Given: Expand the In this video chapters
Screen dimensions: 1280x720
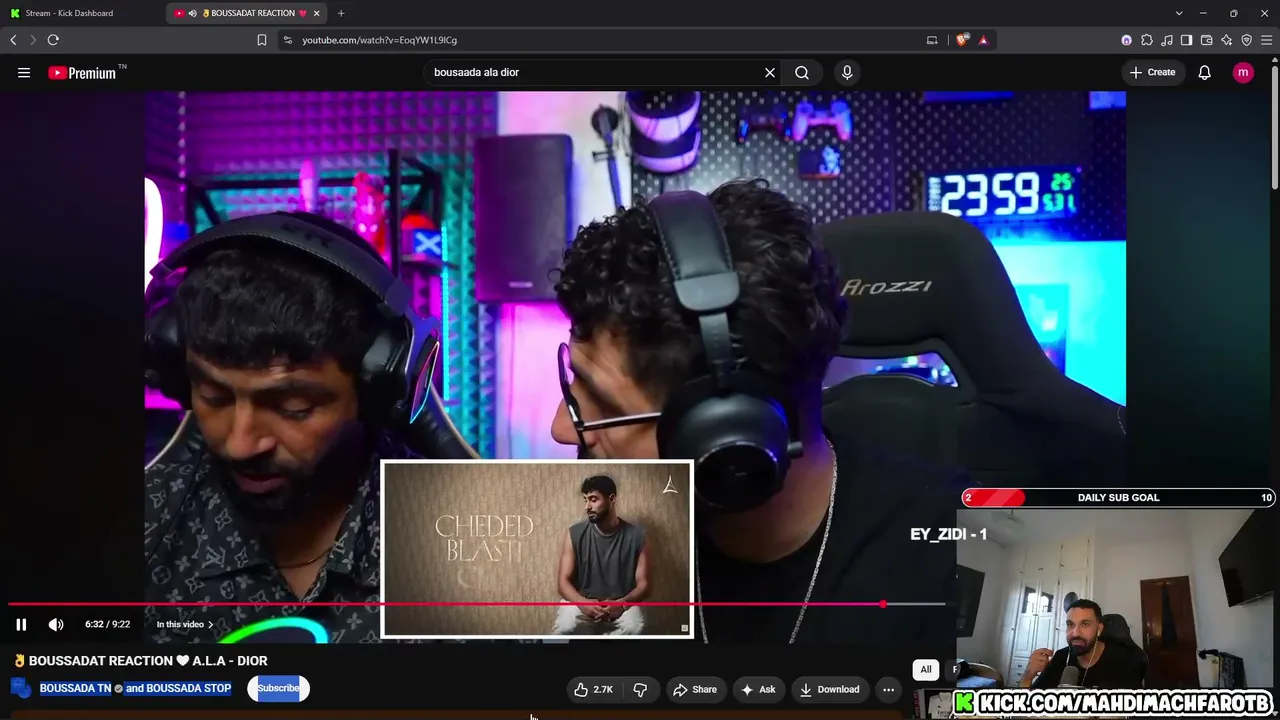Looking at the screenshot, I should (x=185, y=624).
